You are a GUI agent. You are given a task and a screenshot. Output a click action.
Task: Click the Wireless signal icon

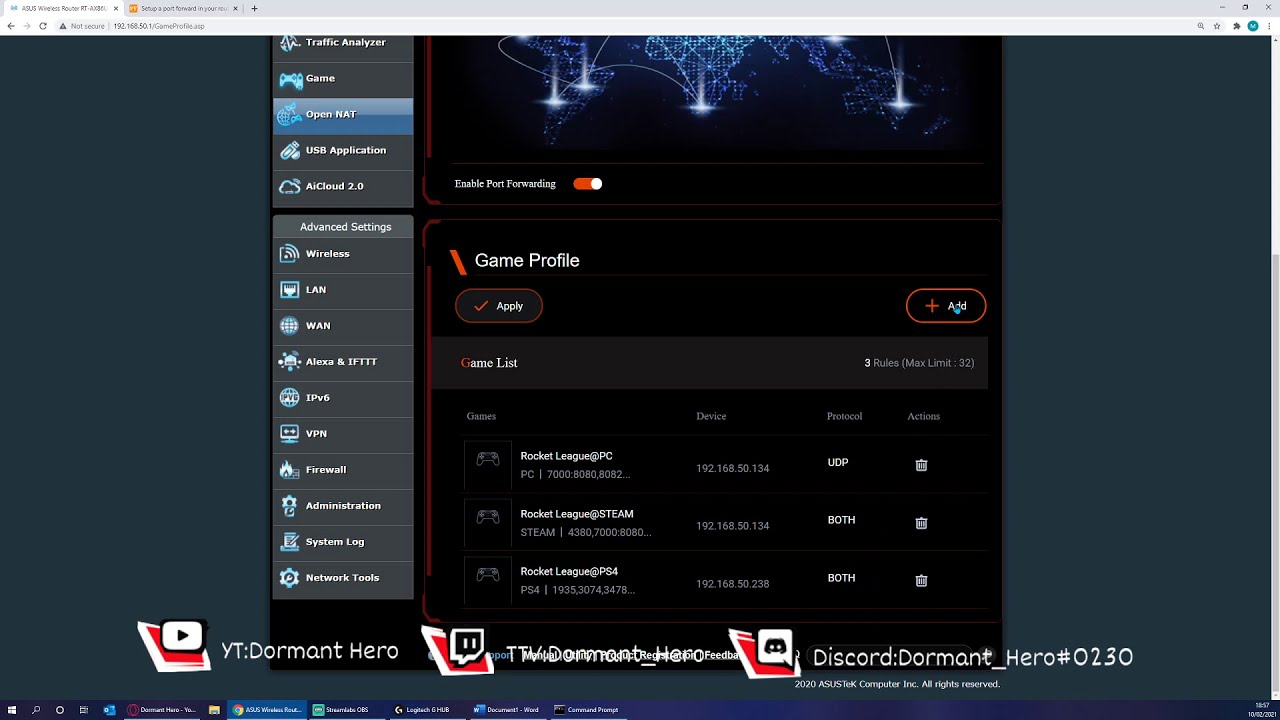(x=290, y=254)
